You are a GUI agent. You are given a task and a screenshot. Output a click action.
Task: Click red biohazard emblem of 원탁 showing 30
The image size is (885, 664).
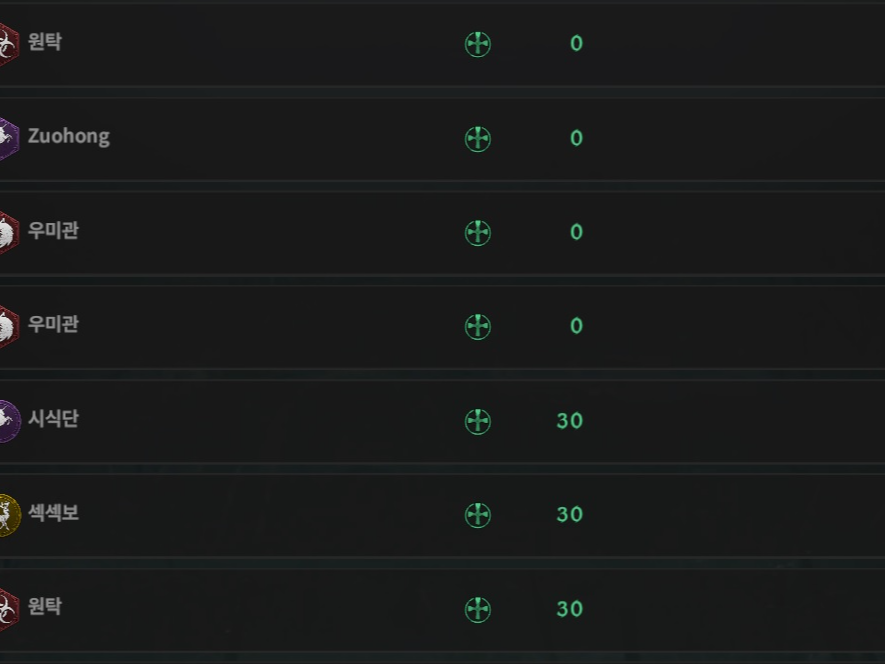[9, 610]
